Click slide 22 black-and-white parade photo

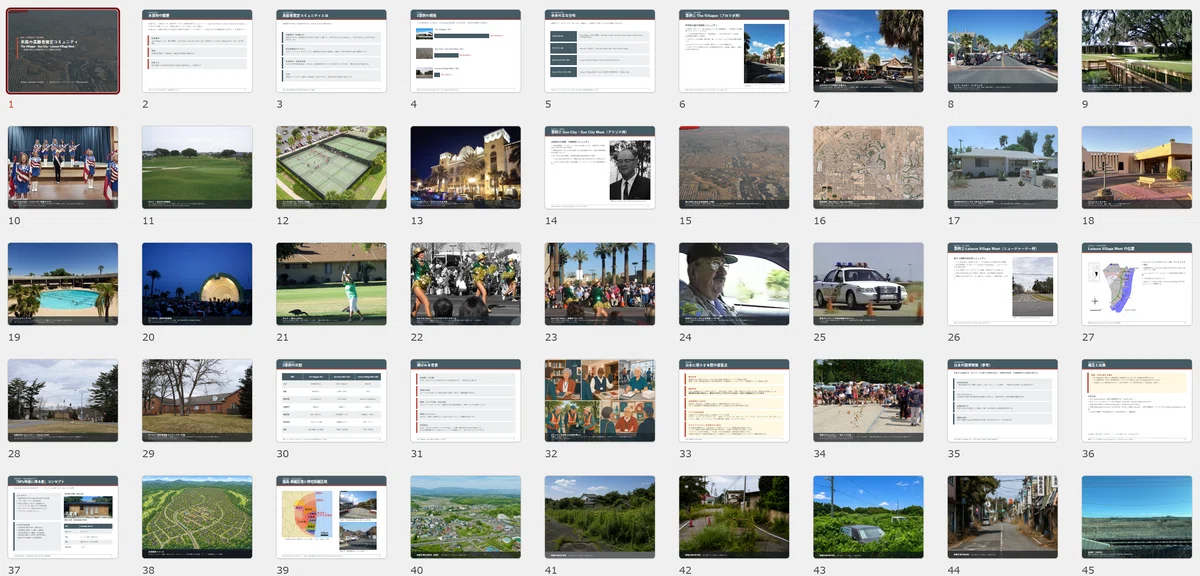pyautogui.click(x=466, y=284)
